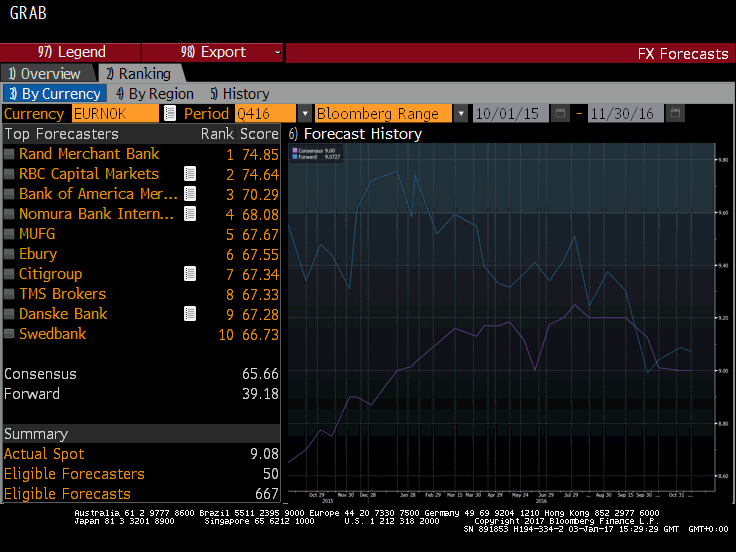The height and width of the screenshot is (552, 736).
Task: Toggle the Nomura Bank Intern... checkbox
Action: [x=9, y=214]
